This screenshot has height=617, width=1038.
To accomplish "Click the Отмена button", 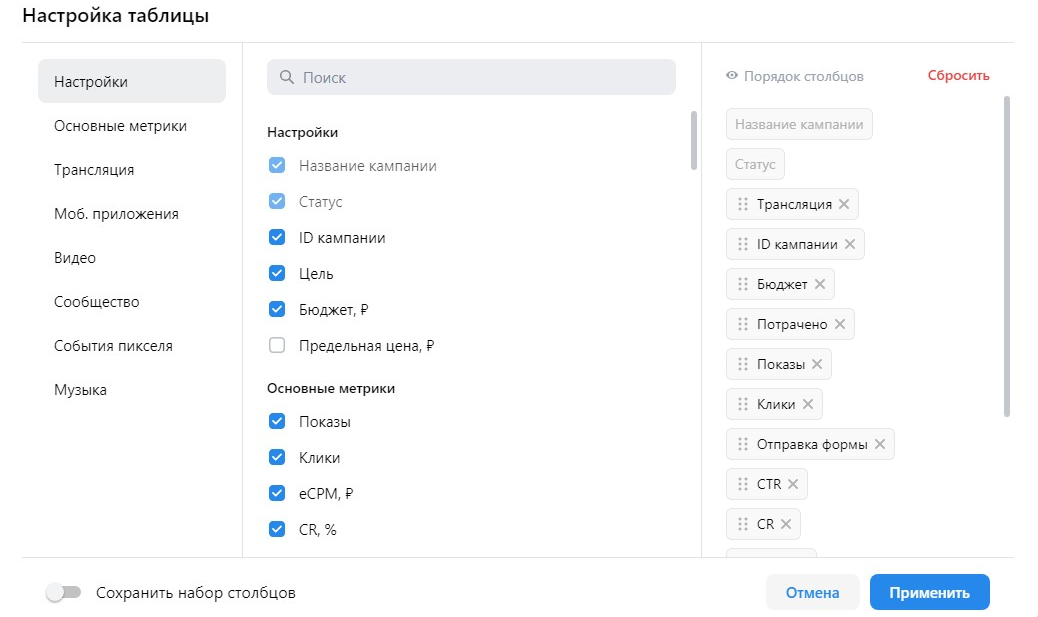I will pyautogui.click(x=812, y=592).
